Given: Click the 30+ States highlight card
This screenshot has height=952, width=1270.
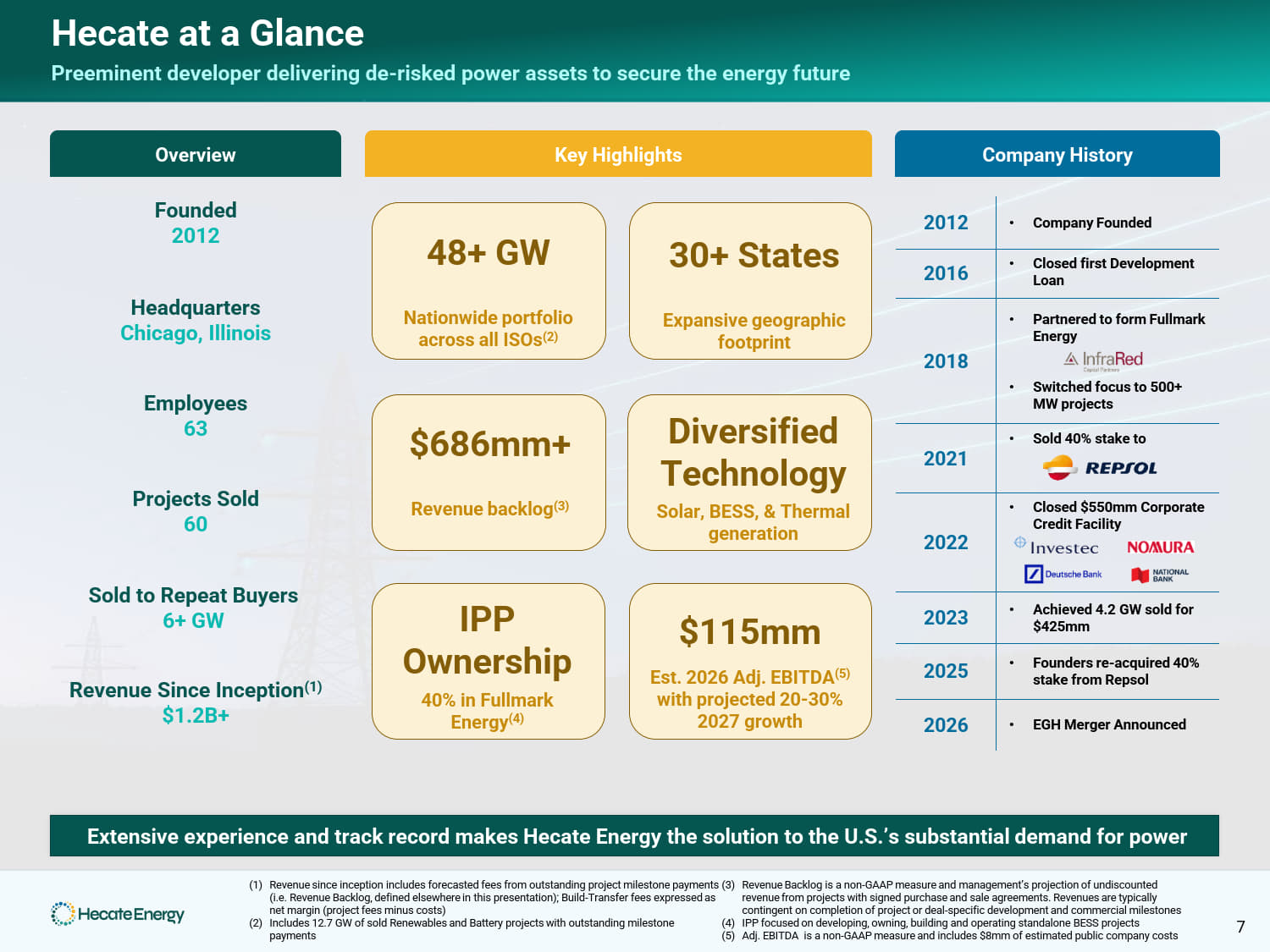Looking at the screenshot, I should point(750,281).
